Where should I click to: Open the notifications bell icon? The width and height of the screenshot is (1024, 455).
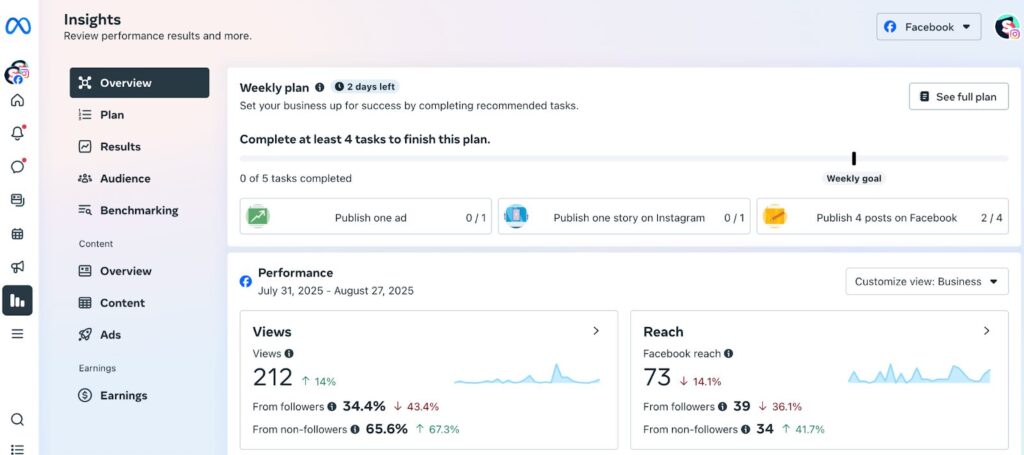pos(18,133)
